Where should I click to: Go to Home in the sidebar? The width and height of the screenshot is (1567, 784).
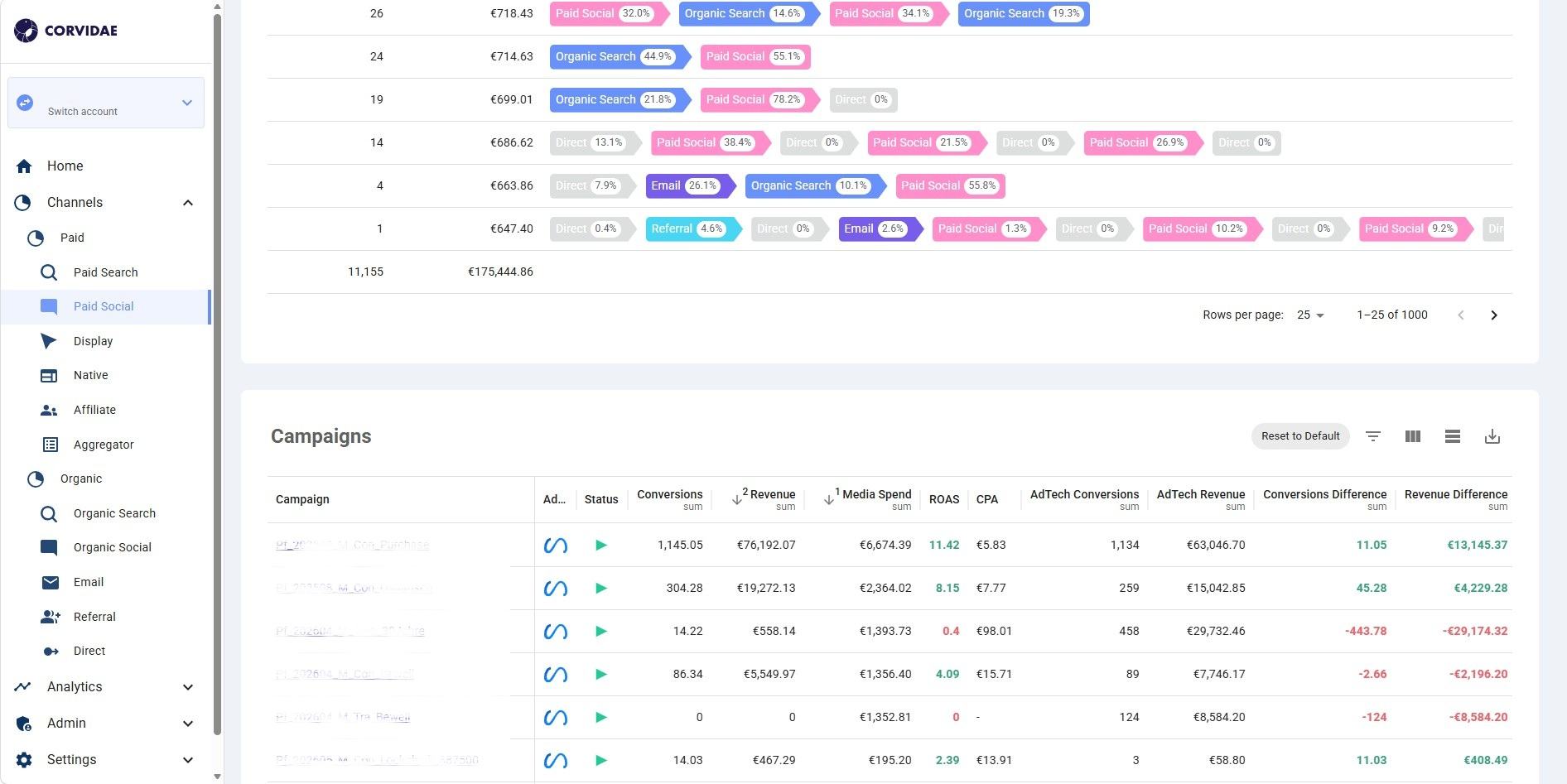(65, 166)
